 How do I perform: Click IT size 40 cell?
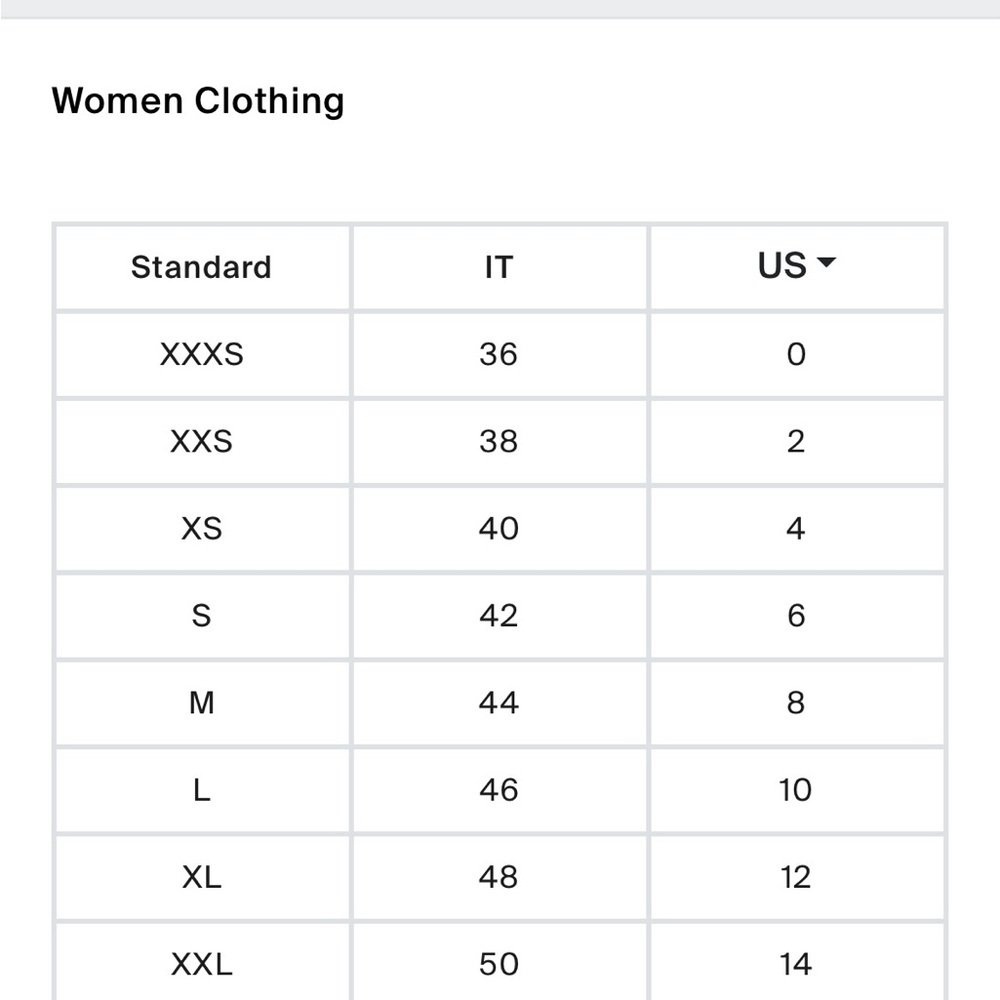coord(499,529)
